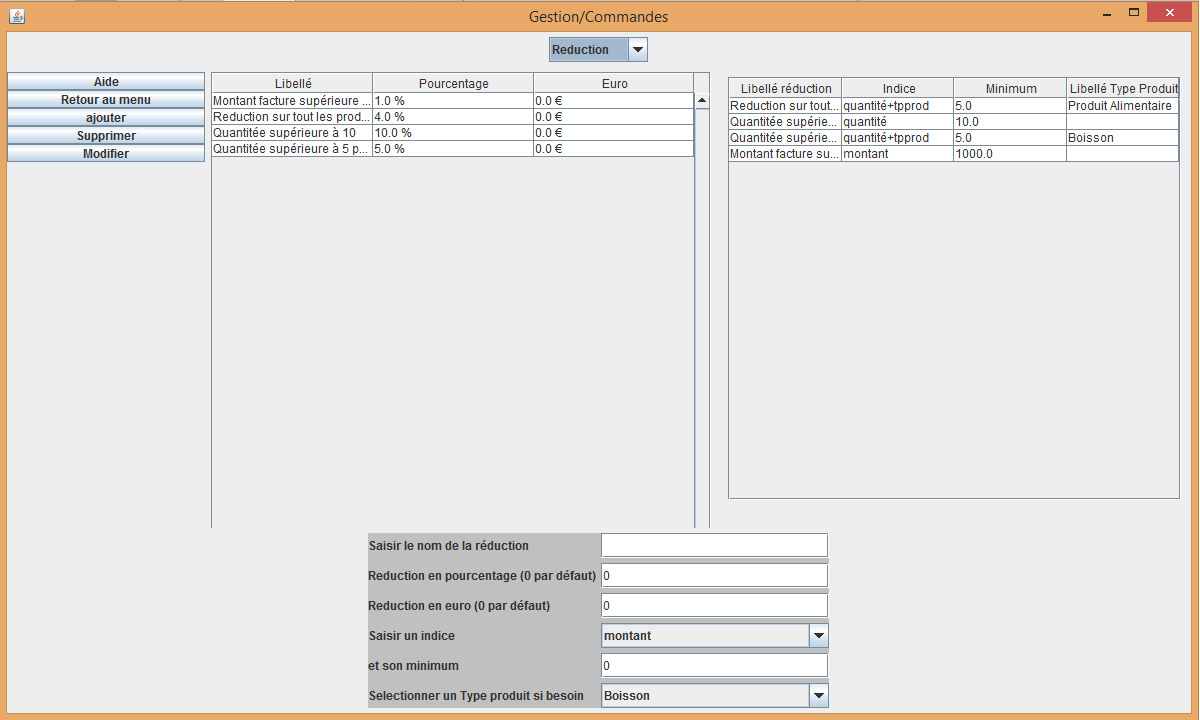1200x720 pixels.
Task: Click the ajouter button
Action: point(106,118)
